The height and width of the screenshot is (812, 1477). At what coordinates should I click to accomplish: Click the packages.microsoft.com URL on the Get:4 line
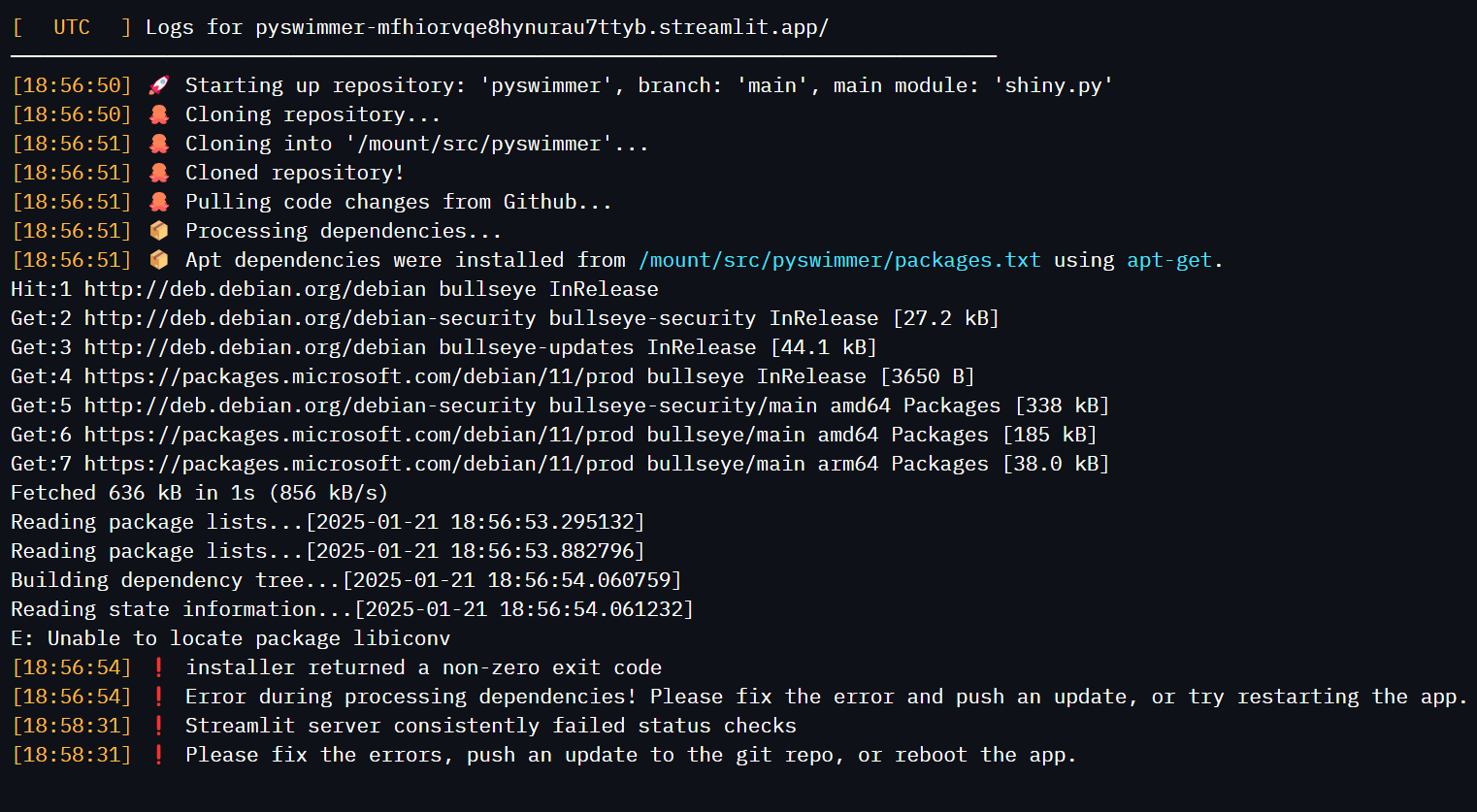(x=359, y=376)
